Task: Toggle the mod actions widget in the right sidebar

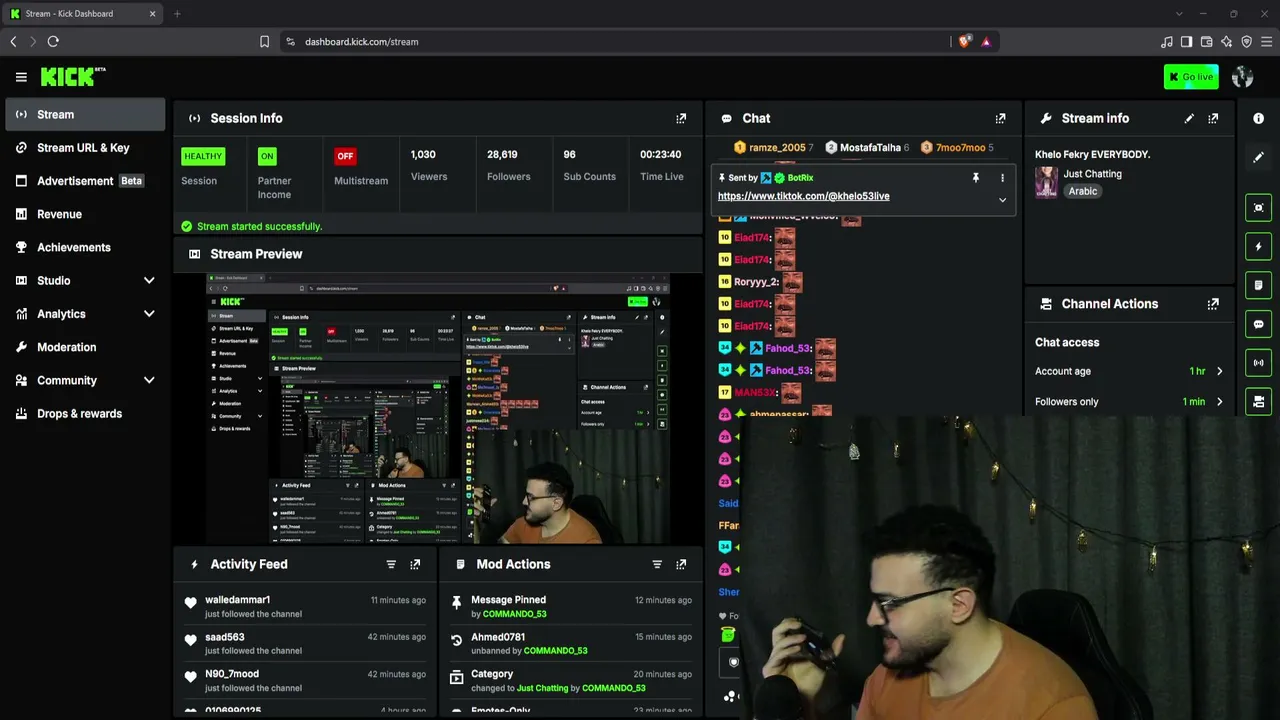Action: [1258, 285]
